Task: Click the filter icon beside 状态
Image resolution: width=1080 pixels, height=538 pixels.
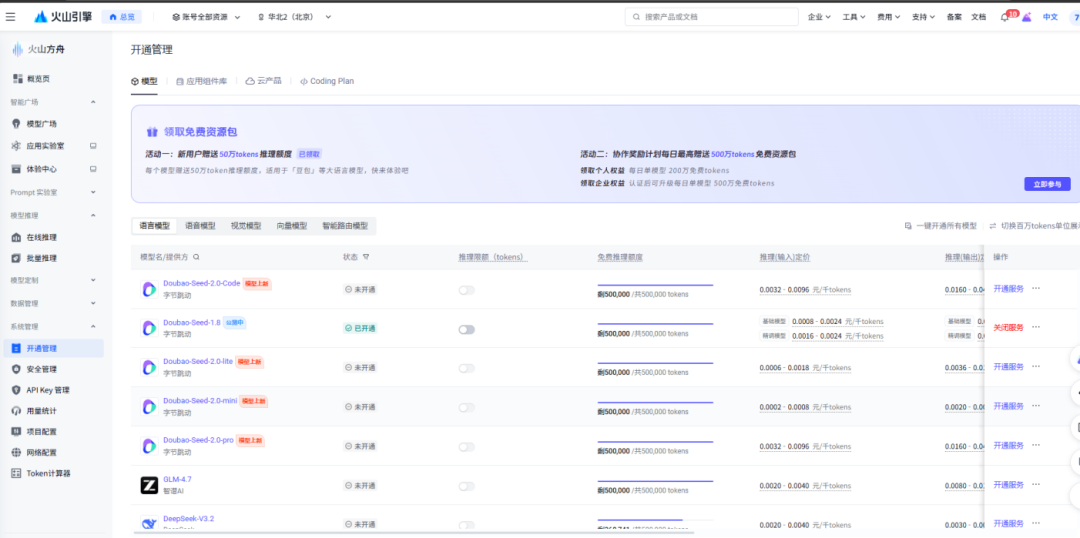Action: tap(366, 257)
